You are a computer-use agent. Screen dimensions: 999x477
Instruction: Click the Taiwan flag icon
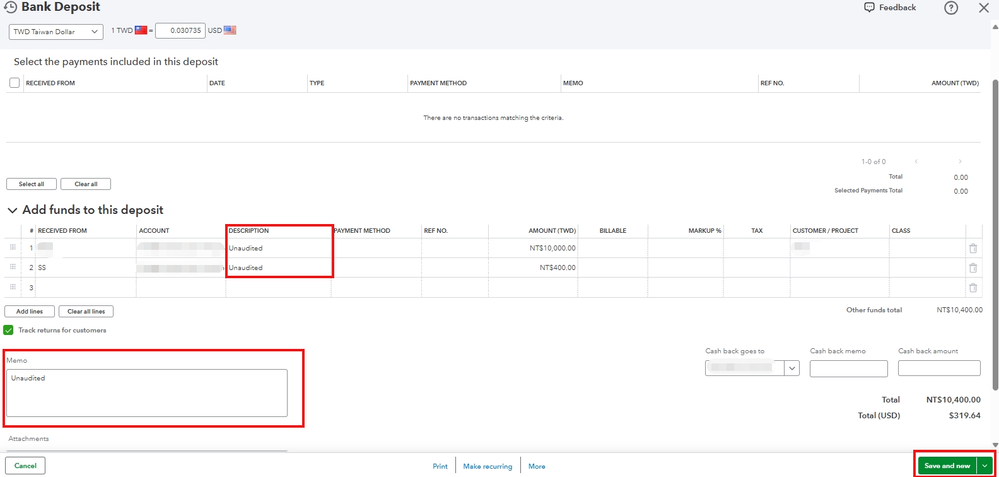pos(141,31)
